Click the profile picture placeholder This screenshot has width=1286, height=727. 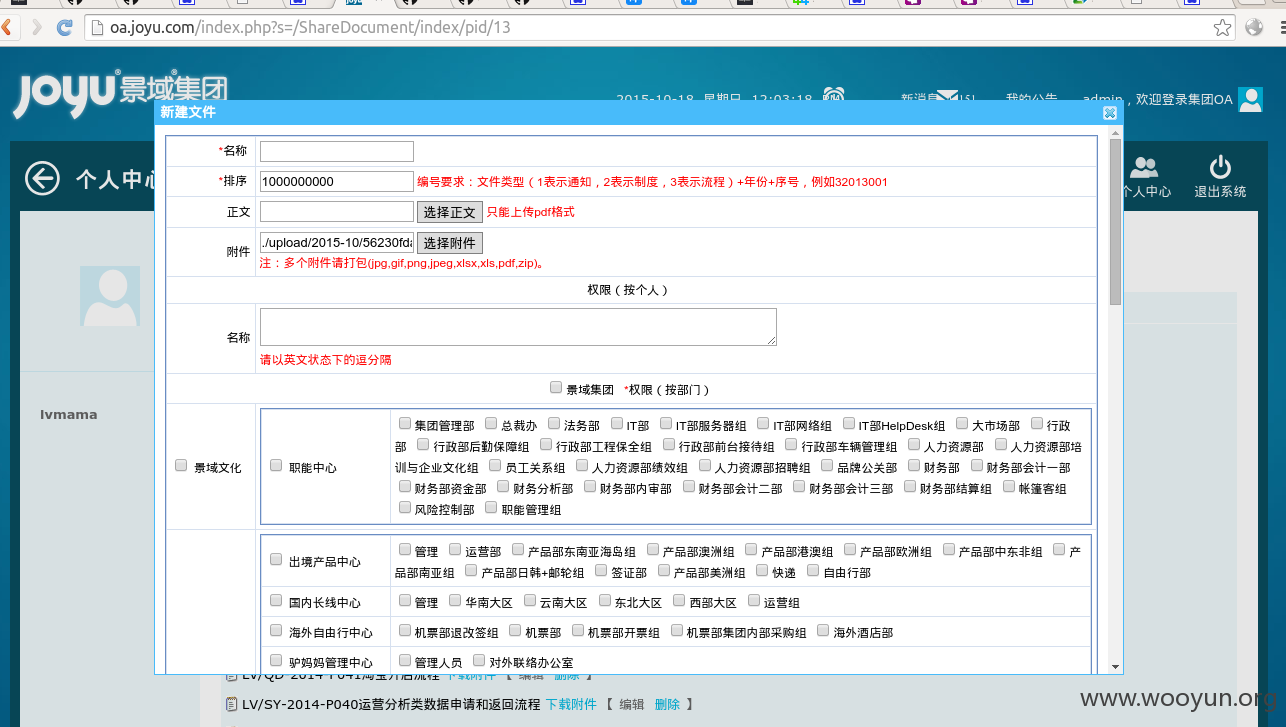point(110,296)
